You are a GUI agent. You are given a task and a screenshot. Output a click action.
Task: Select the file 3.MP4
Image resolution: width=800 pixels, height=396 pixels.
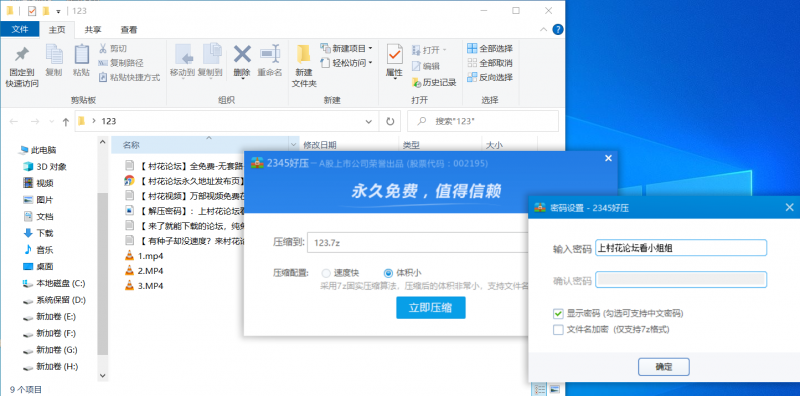144,285
